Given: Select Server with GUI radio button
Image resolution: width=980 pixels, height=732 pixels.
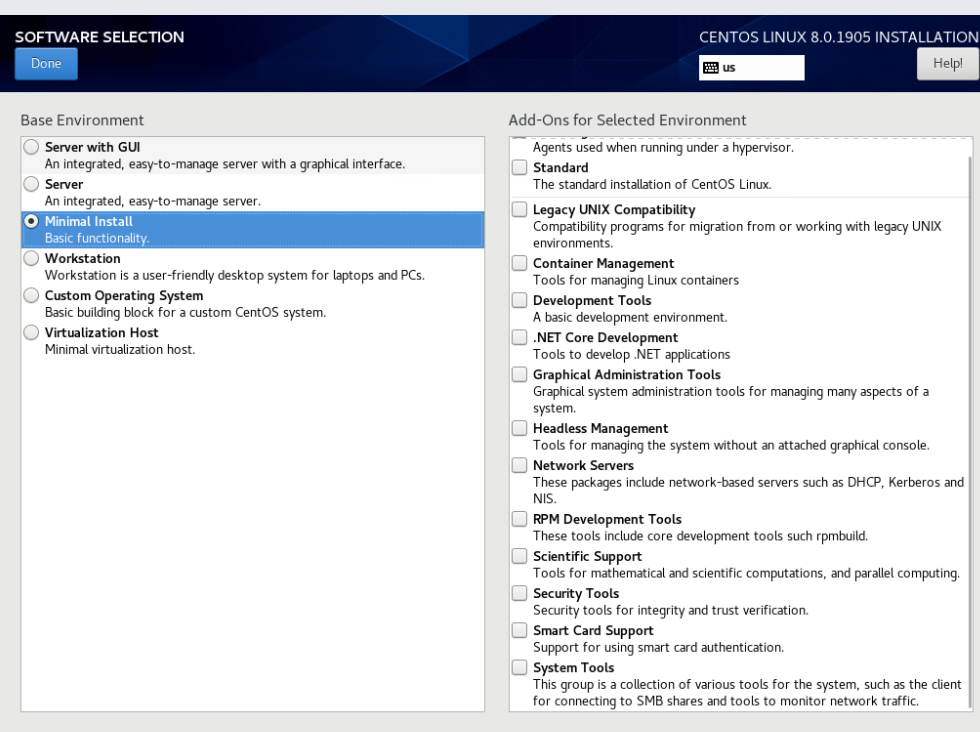Looking at the screenshot, I should pos(31,147).
